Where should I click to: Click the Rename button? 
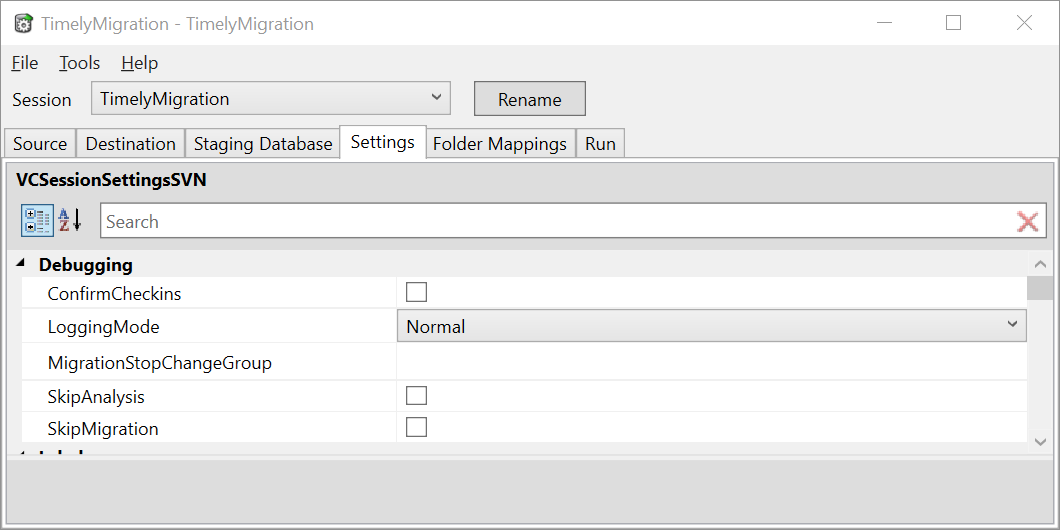click(529, 99)
